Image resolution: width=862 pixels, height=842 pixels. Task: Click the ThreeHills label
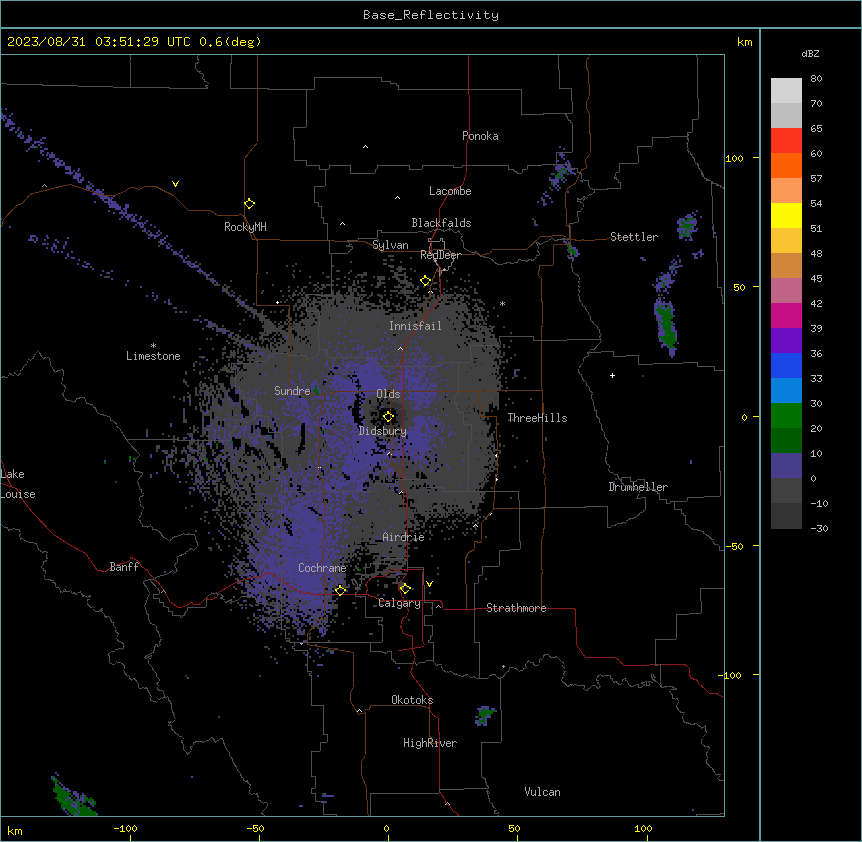coord(537,418)
